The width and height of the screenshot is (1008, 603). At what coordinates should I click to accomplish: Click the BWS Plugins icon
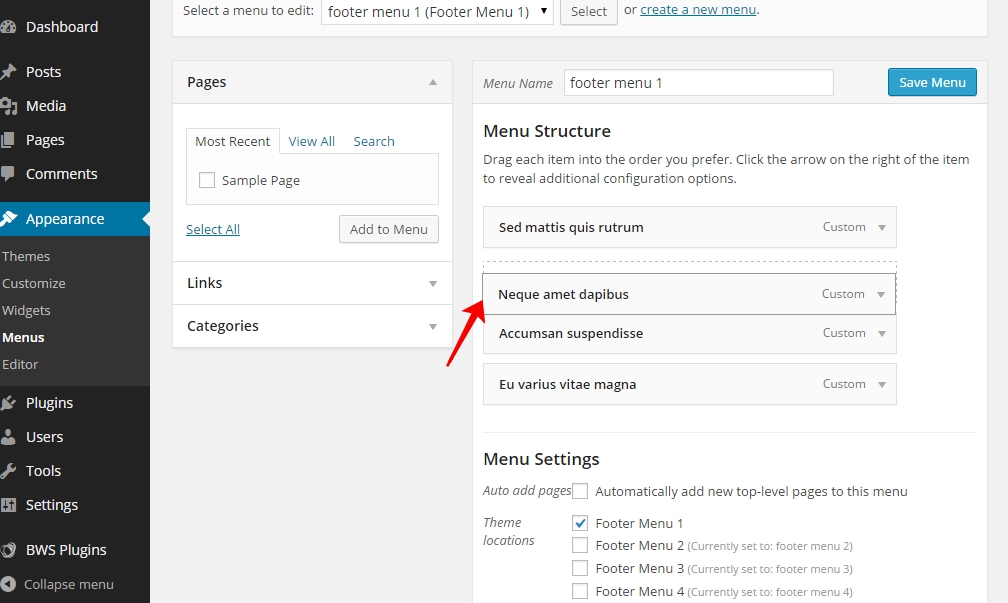pos(8,550)
